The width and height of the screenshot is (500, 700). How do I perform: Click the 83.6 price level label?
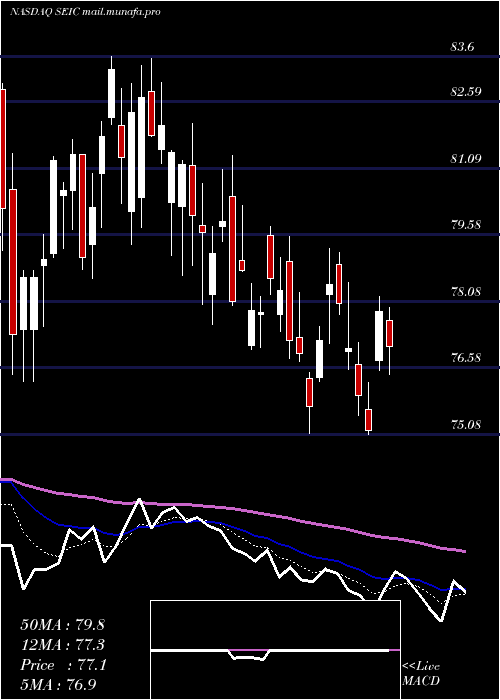click(463, 46)
